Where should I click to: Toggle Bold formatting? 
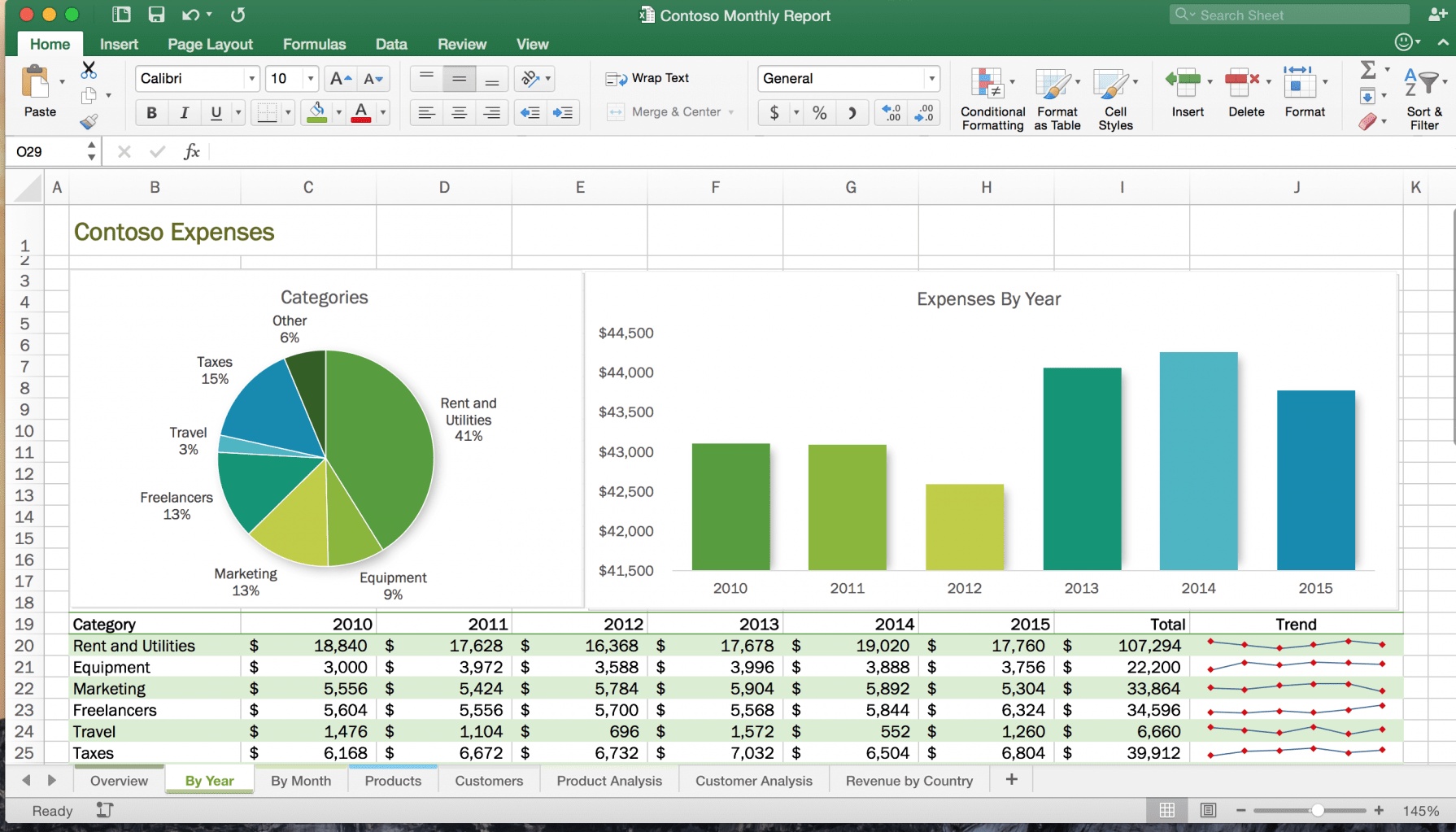pos(151,112)
